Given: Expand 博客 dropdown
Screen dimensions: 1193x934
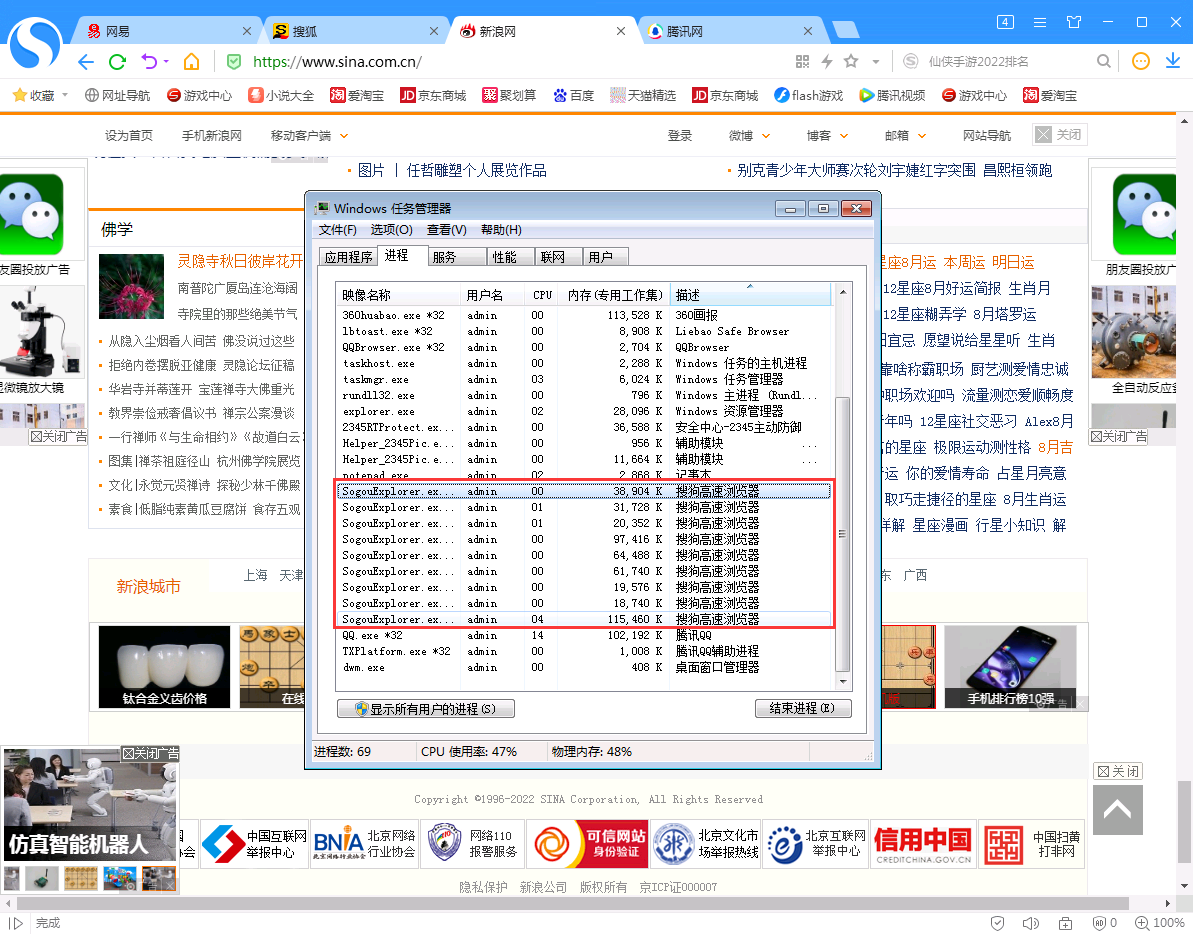Looking at the screenshot, I should point(844,136).
